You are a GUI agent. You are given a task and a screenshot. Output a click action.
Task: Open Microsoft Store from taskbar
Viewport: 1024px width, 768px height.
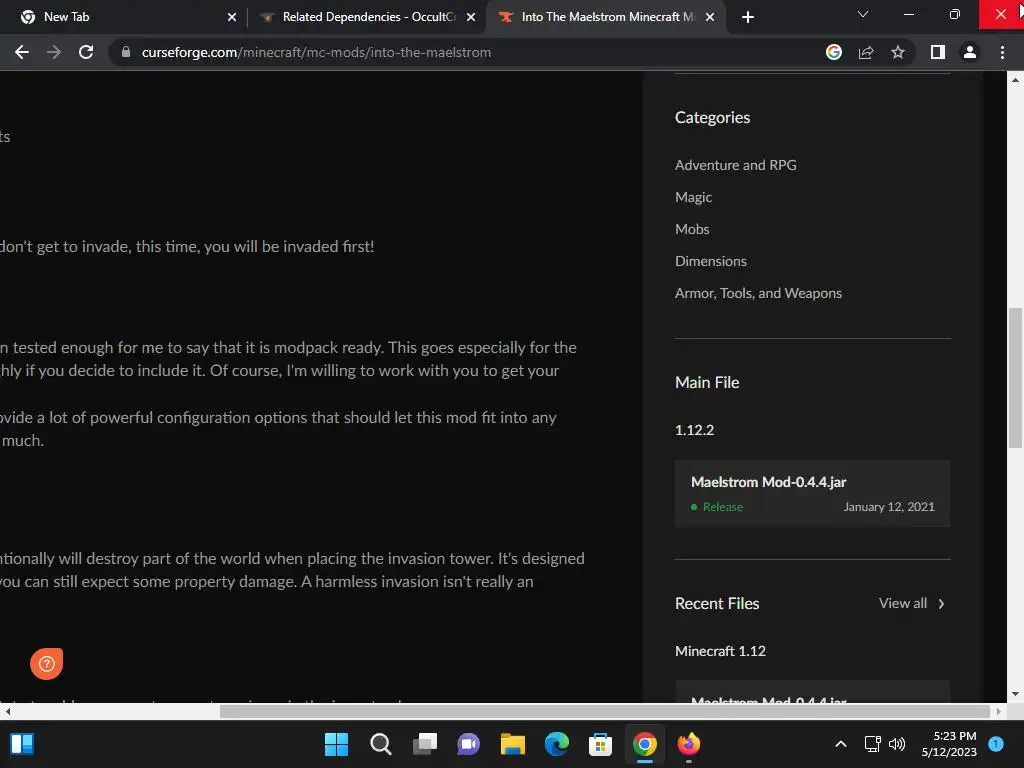[x=600, y=744]
